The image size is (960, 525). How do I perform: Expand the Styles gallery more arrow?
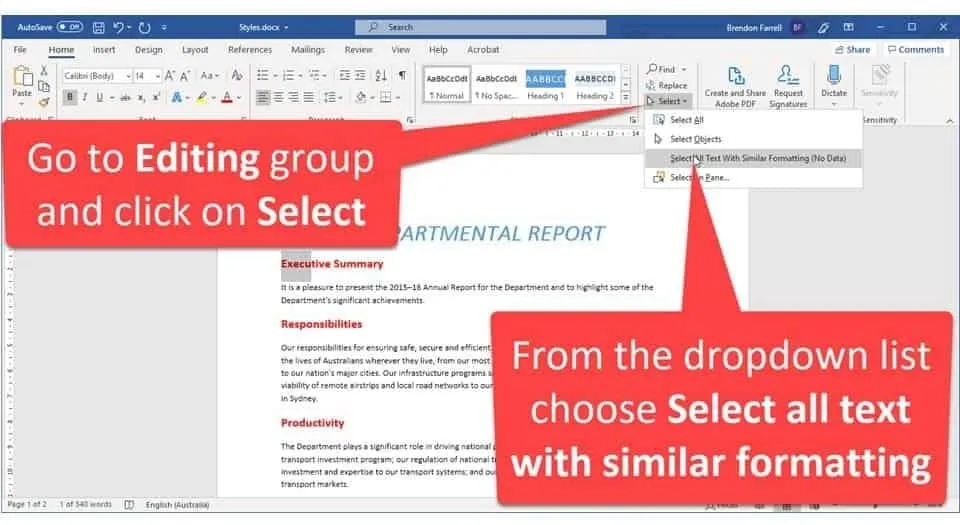coord(625,97)
